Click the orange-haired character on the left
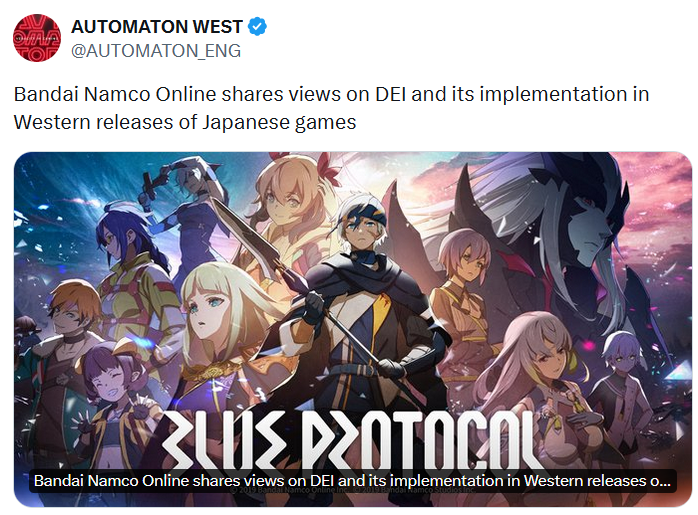Screen dimensions: 698x515 [62, 347]
